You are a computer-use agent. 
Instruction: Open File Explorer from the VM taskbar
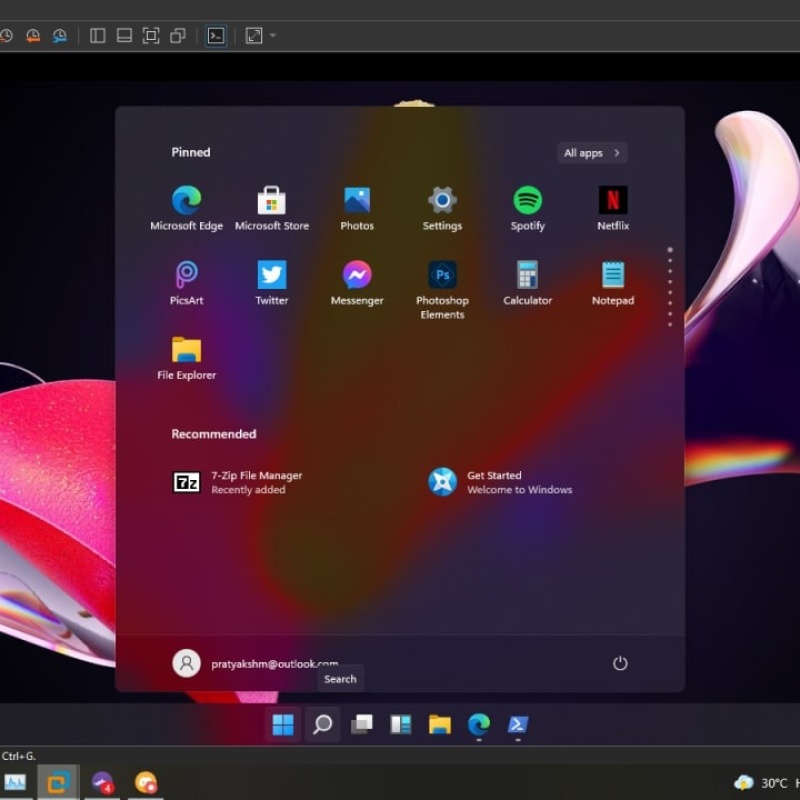[440, 724]
